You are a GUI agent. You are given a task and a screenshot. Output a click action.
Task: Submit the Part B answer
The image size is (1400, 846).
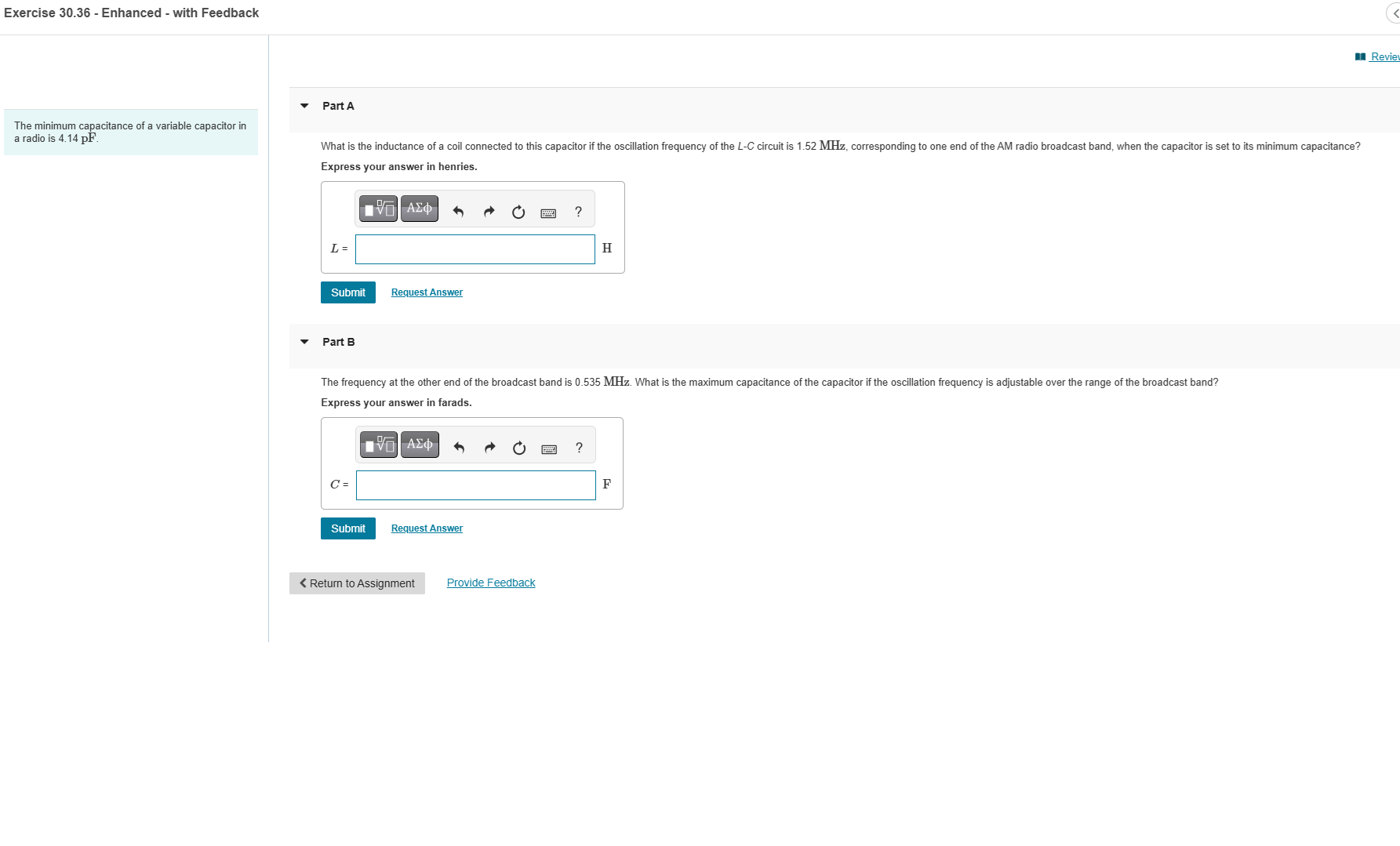[348, 528]
